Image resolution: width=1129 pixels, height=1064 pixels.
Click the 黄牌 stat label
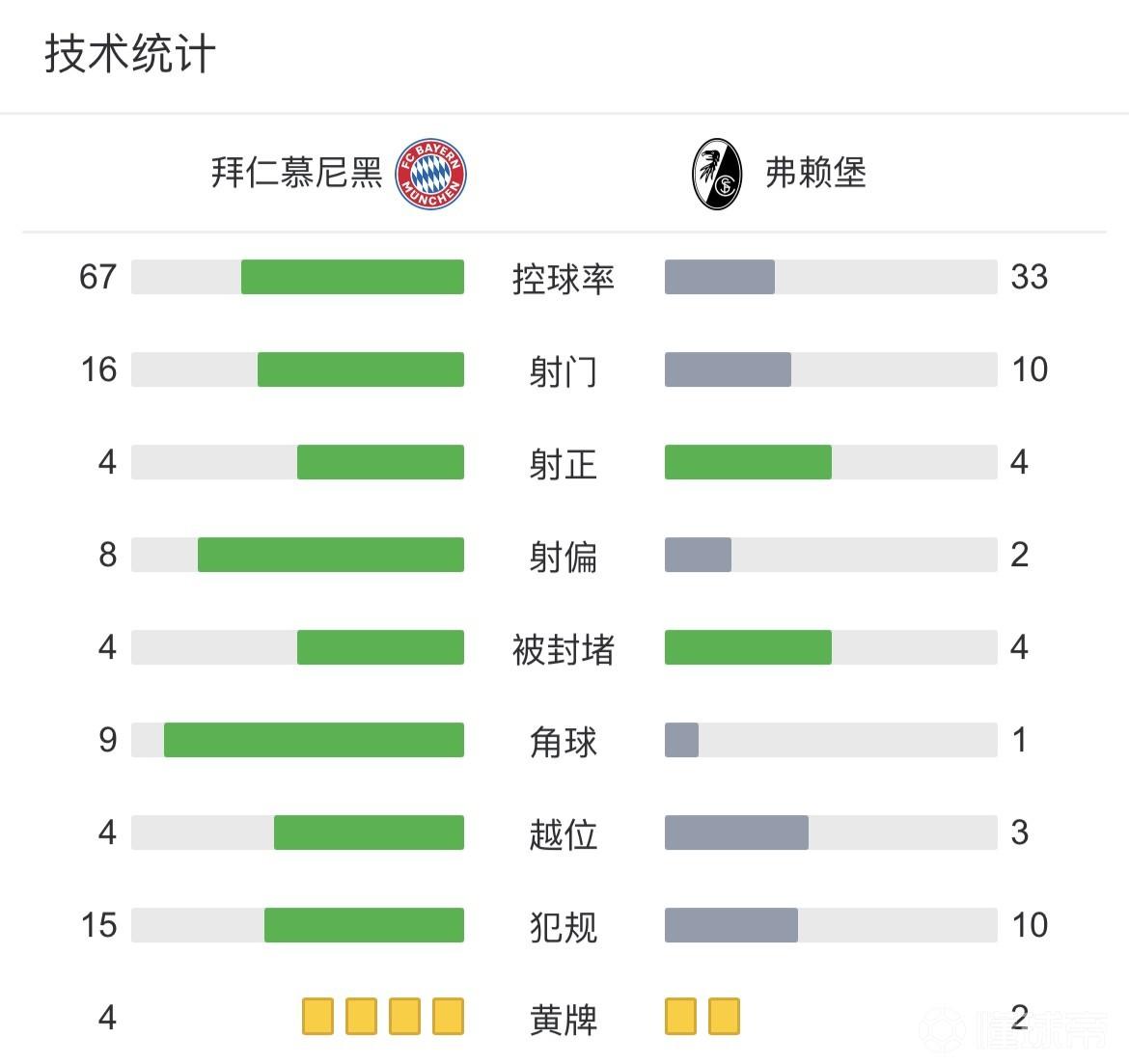(x=564, y=1020)
